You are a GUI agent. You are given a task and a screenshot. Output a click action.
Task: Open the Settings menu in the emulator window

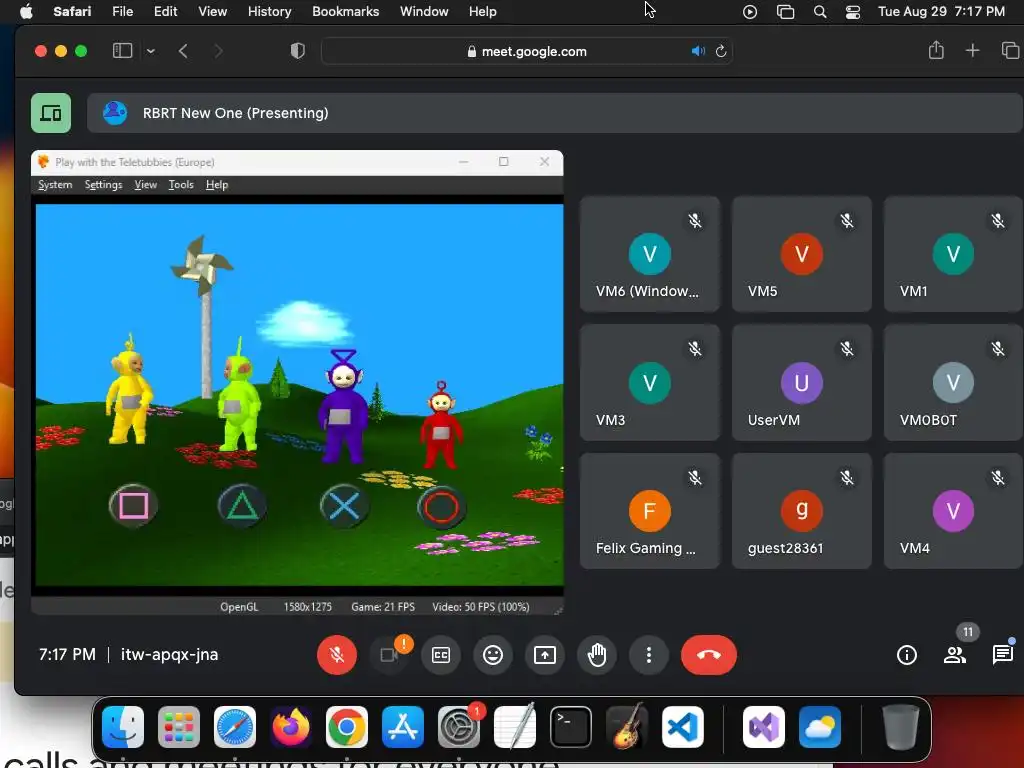103,185
